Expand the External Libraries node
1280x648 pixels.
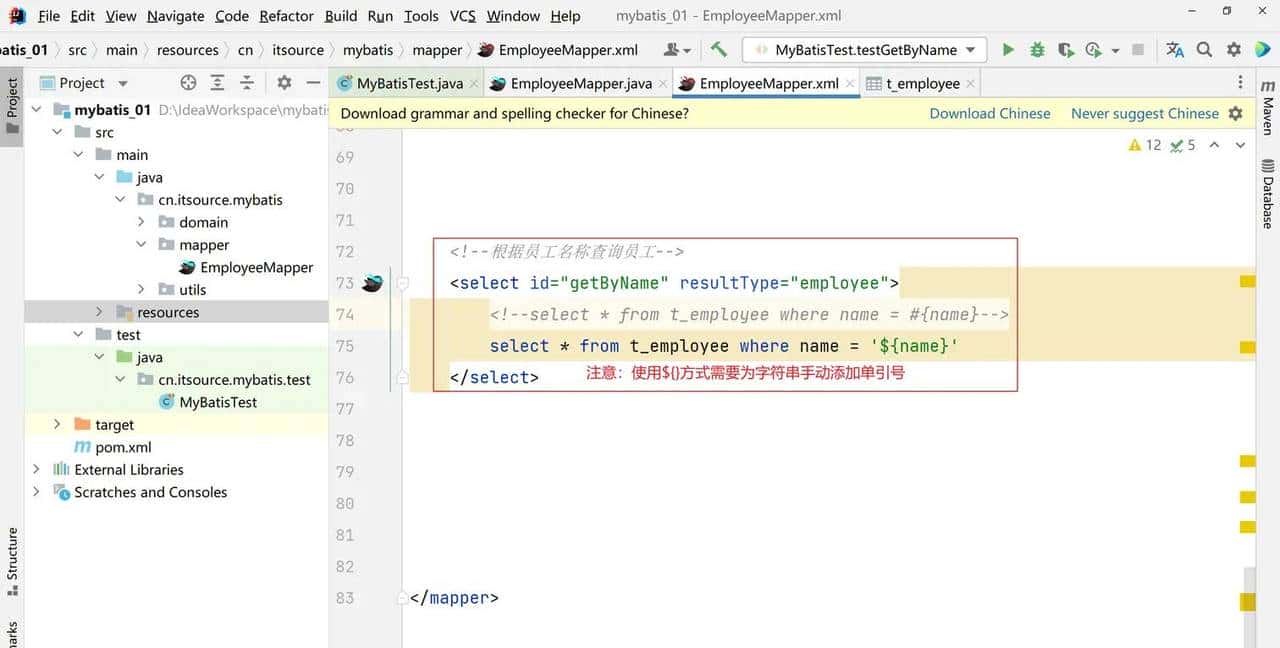coord(37,469)
